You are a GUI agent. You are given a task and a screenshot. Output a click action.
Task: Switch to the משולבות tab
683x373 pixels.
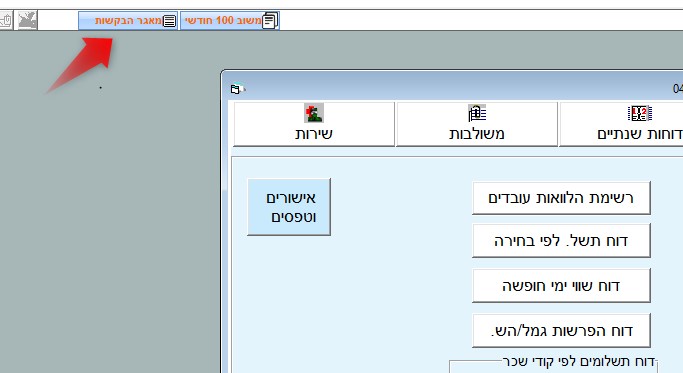pyautogui.click(x=477, y=124)
